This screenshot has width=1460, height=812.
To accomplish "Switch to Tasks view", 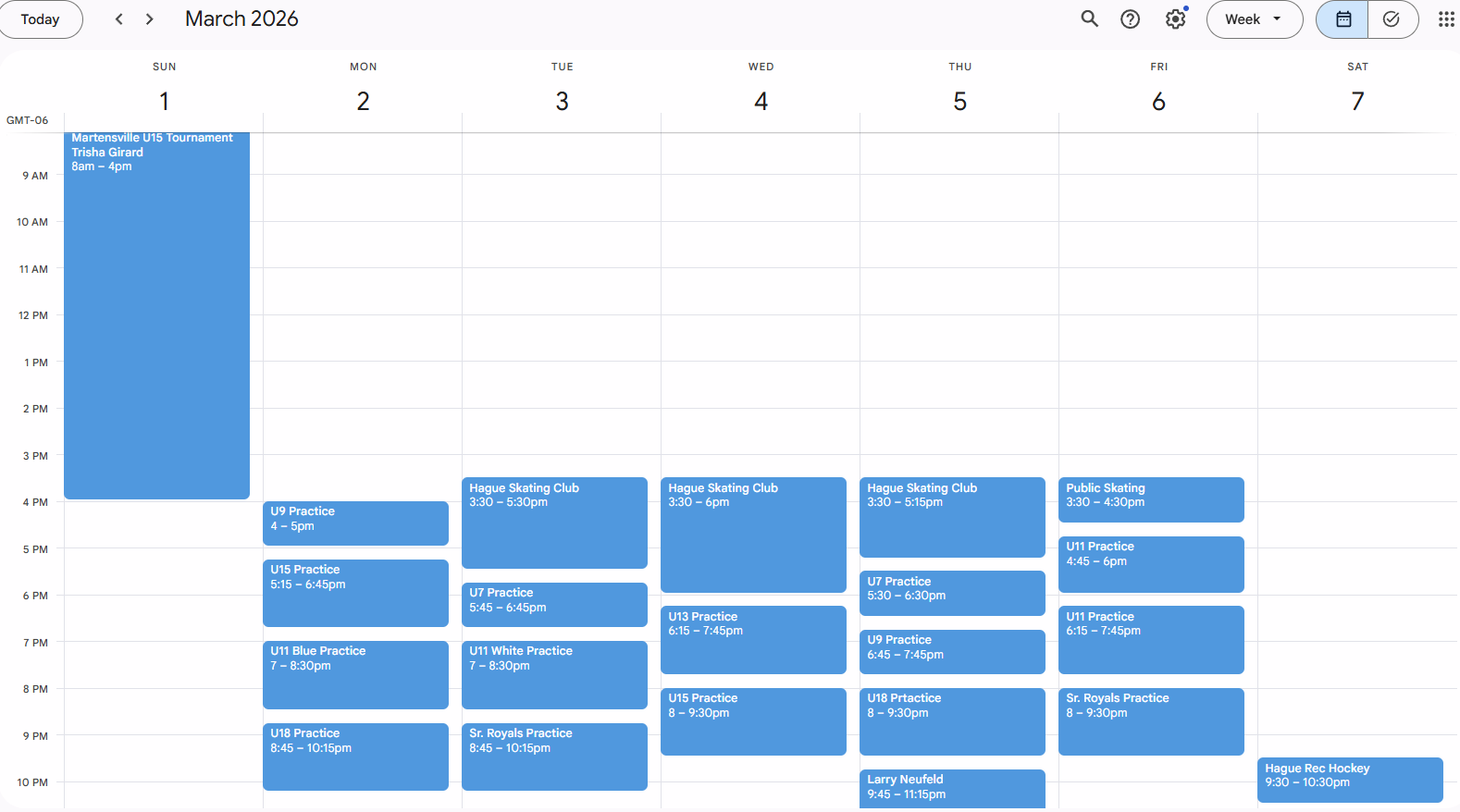I will [1392, 19].
